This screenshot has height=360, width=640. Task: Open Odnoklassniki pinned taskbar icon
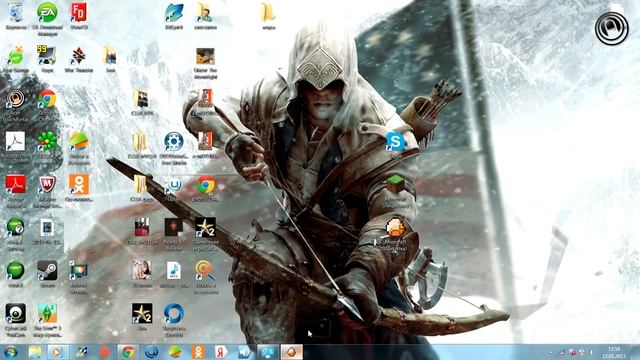[198, 352]
